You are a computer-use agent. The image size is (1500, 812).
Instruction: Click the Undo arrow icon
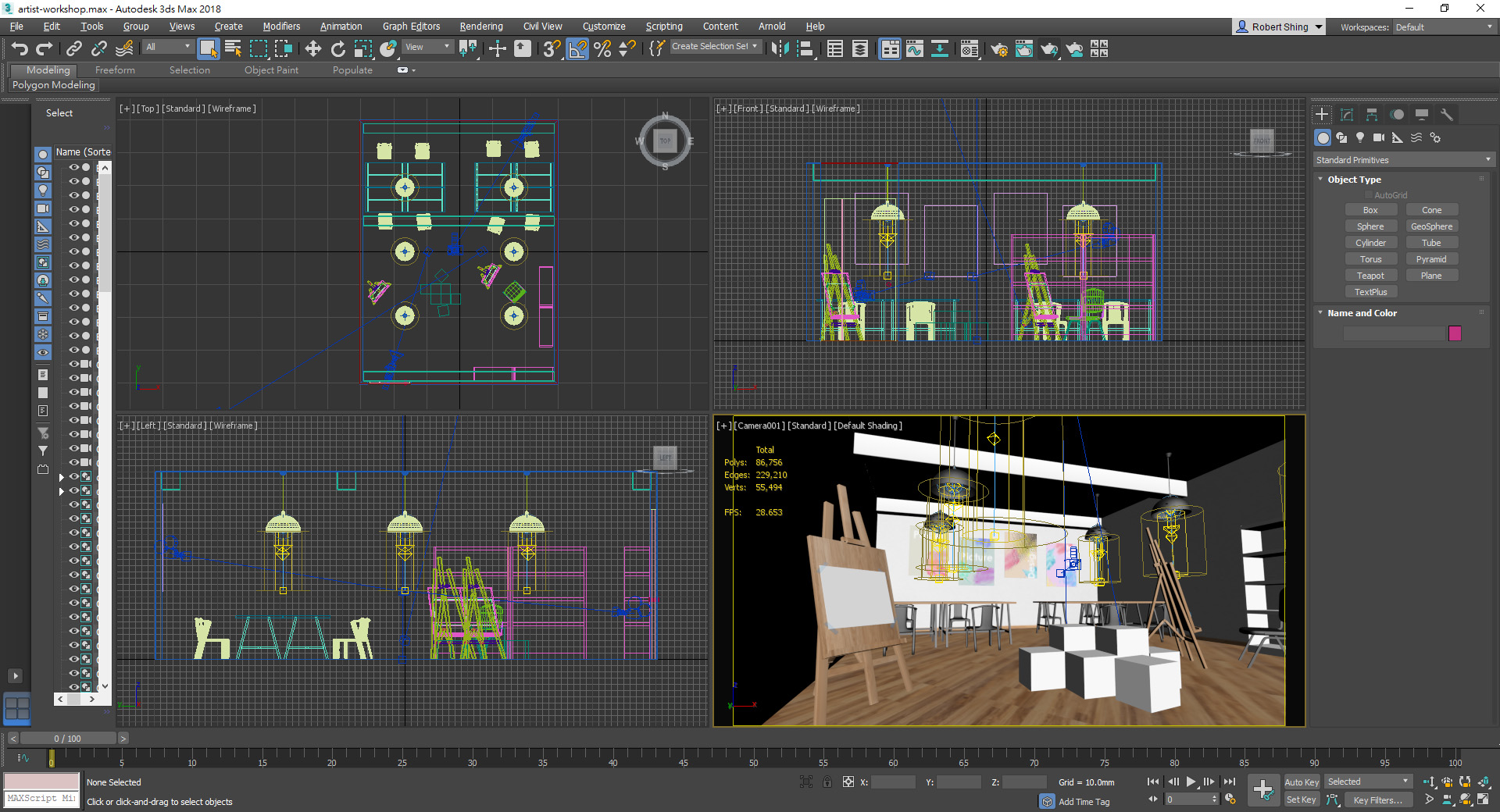(x=20, y=49)
